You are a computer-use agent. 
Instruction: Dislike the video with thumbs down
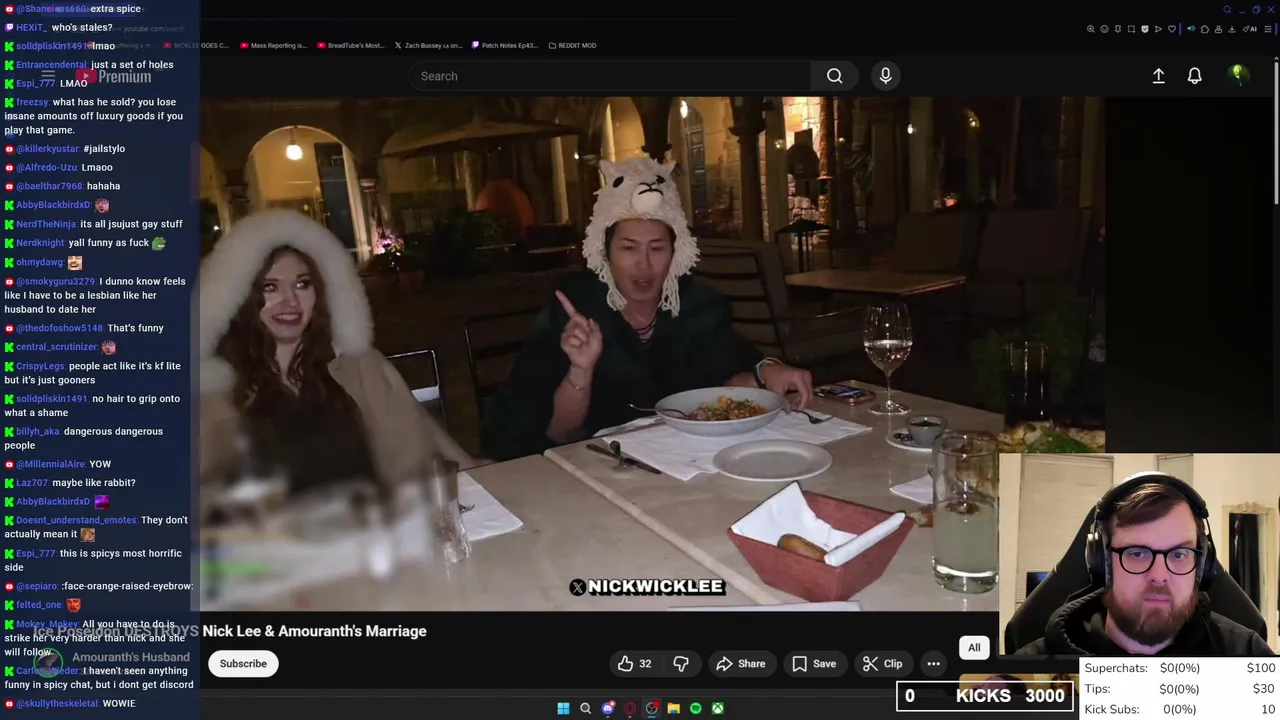[681, 664]
